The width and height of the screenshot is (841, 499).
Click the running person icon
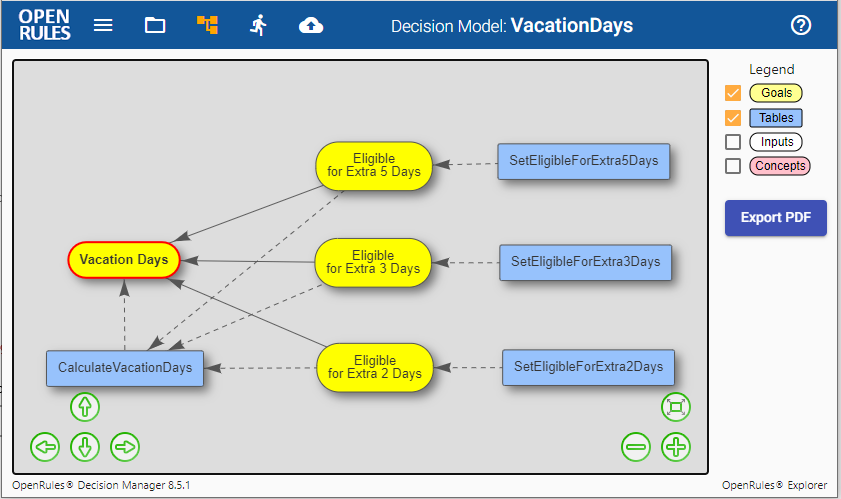(259, 25)
